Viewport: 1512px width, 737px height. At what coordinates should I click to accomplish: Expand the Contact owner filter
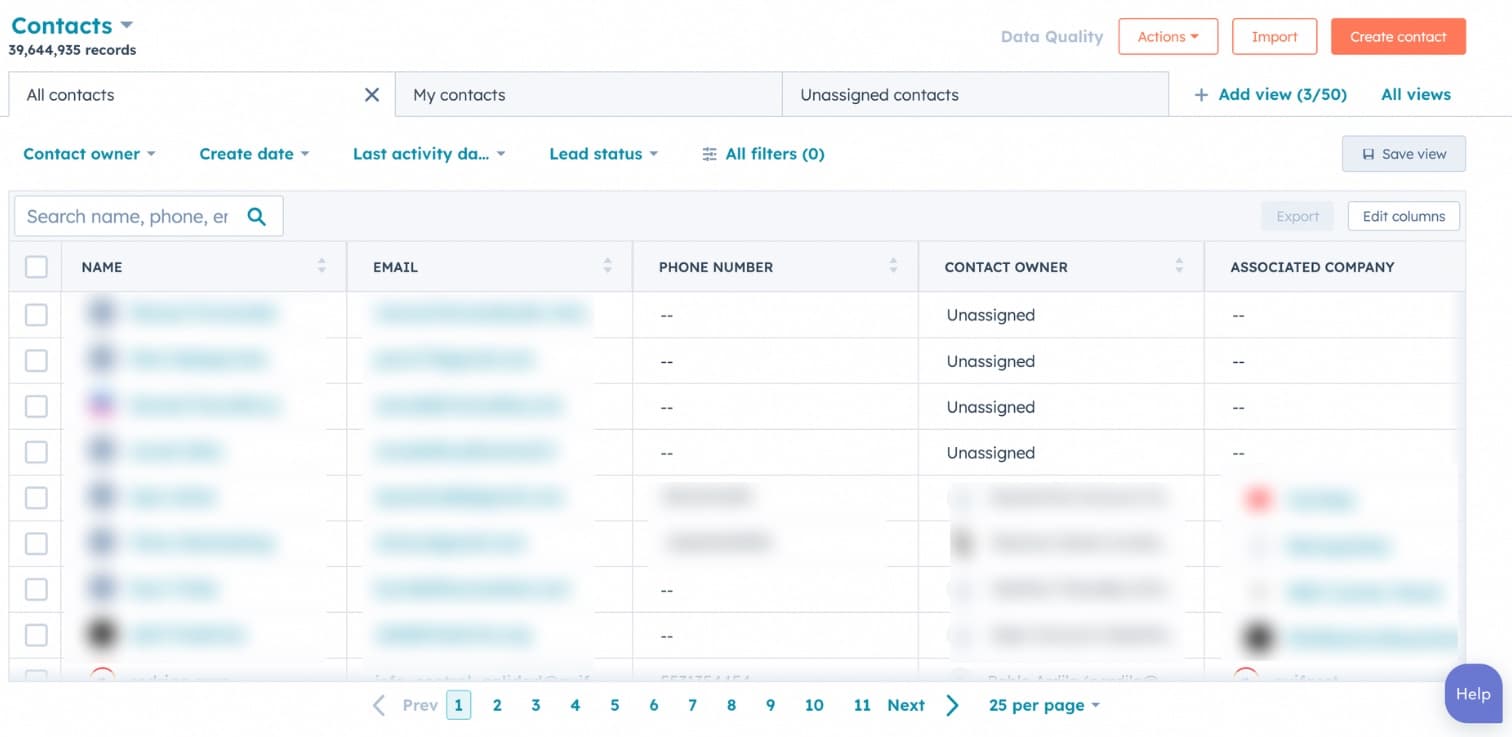(89, 154)
